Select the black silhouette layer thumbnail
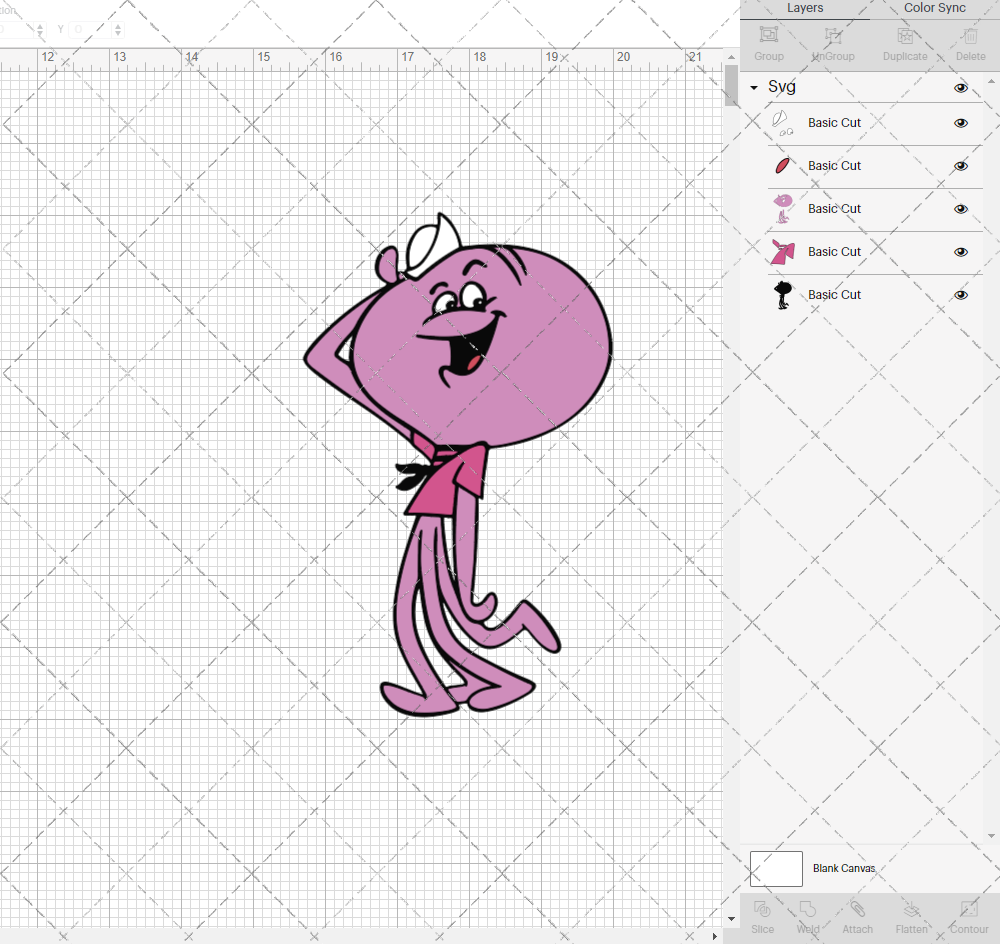 783,295
